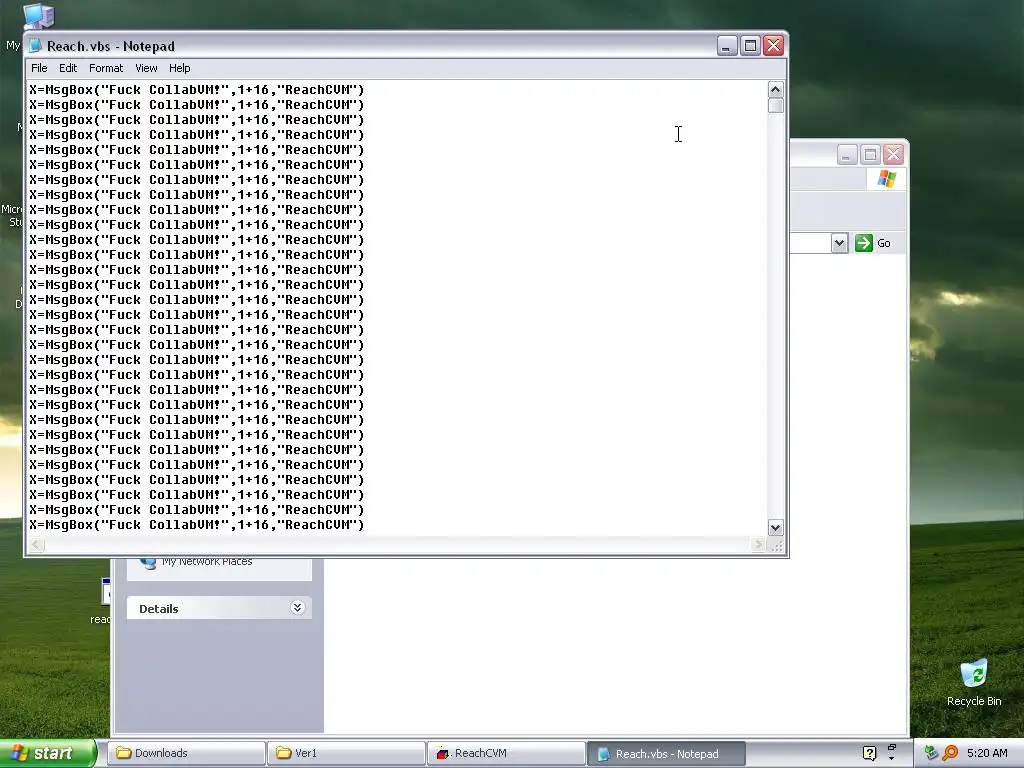
Task: Switch to Ver1 folder in taskbar
Action: tap(346, 753)
